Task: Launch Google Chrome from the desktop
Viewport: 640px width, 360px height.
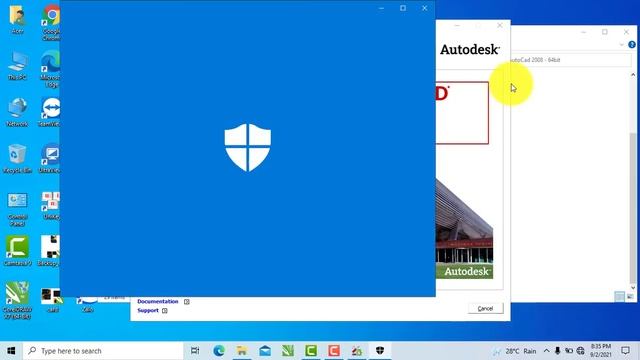Action: pos(51,22)
